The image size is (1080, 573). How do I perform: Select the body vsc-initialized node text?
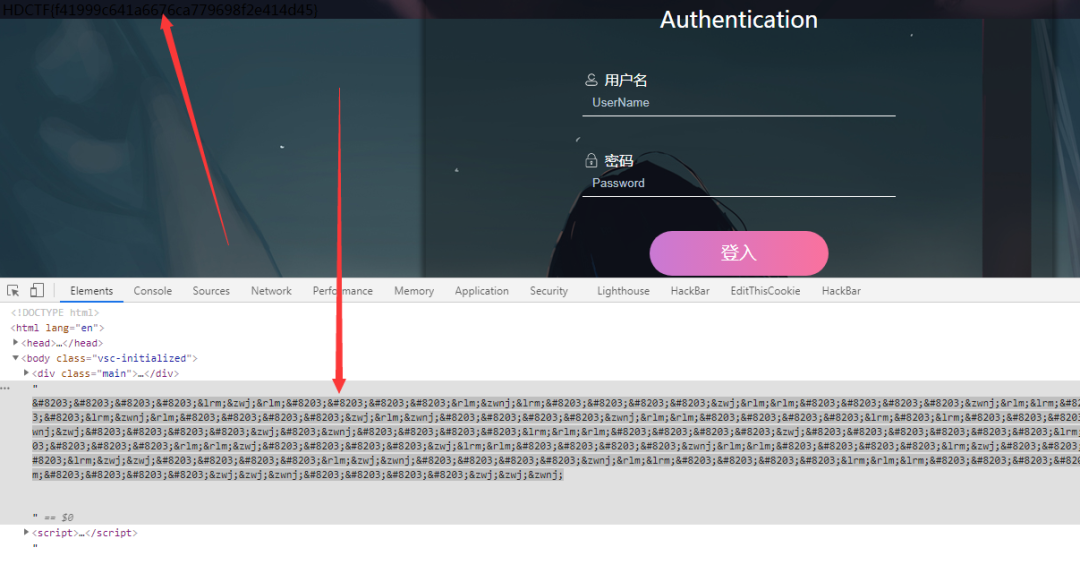click(x=110, y=358)
